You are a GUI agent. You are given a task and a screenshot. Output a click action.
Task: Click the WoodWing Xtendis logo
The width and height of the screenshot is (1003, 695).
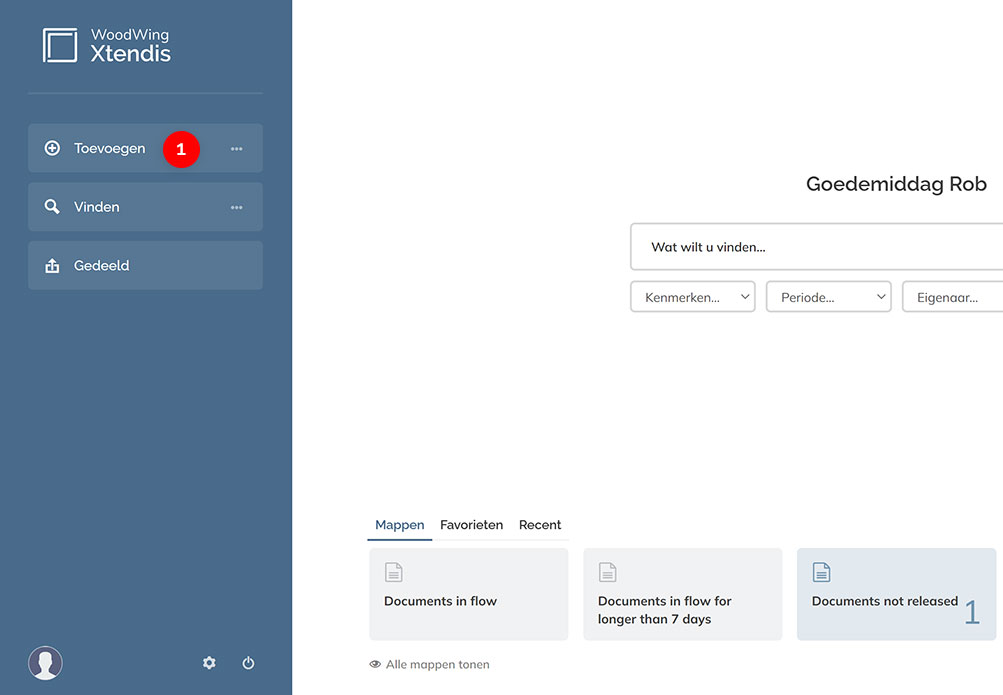pos(106,45)
